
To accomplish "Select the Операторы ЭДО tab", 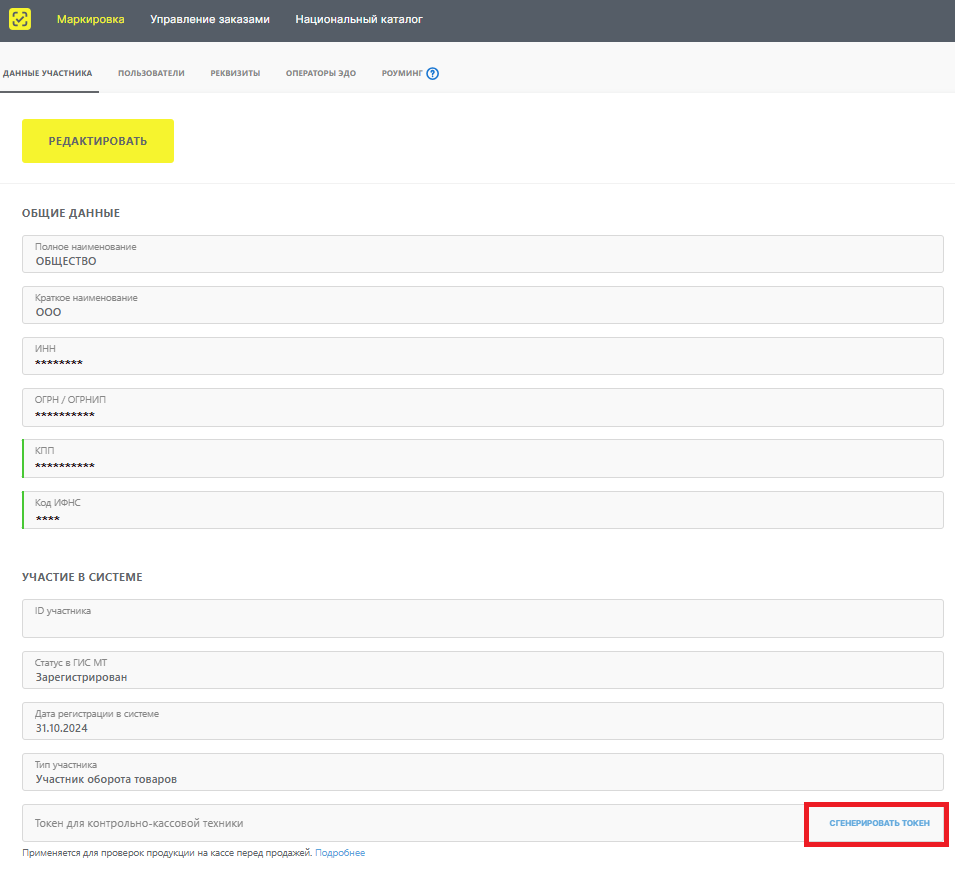I will coord(320,73).
